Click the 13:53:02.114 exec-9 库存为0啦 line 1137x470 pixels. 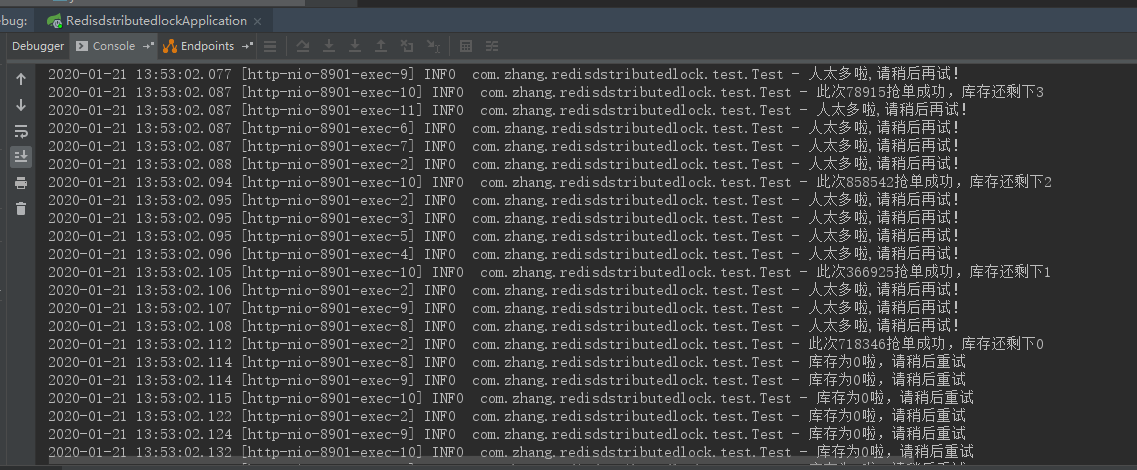pos(507,380)
